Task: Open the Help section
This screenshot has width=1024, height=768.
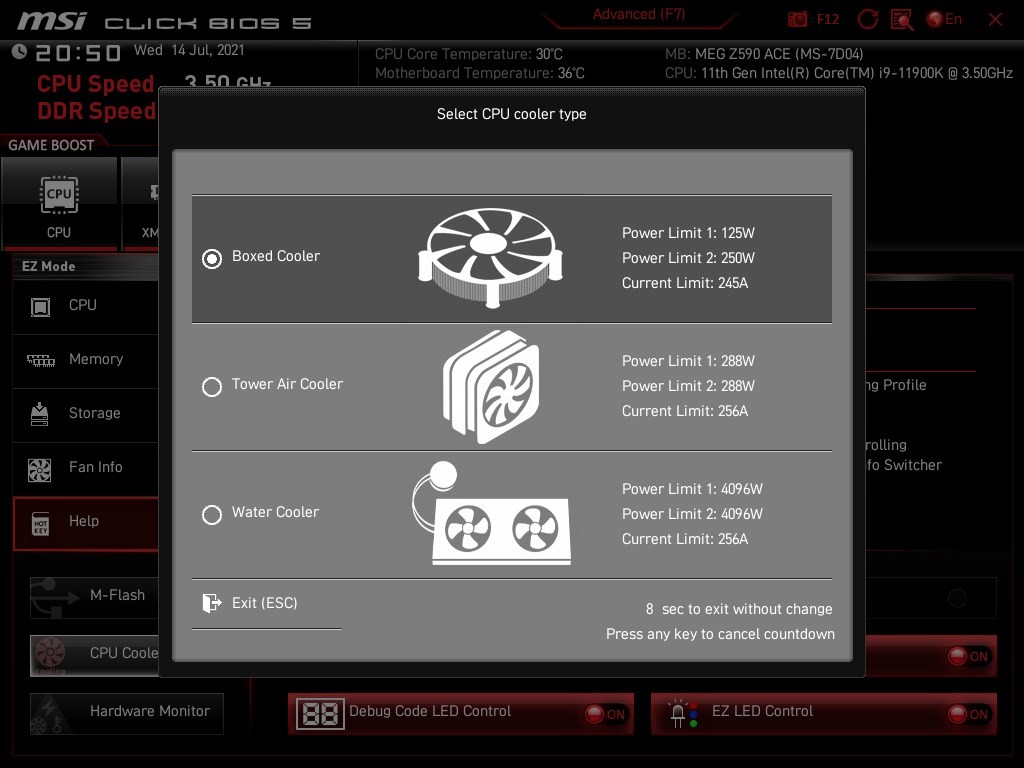Action: click(86, 522)
